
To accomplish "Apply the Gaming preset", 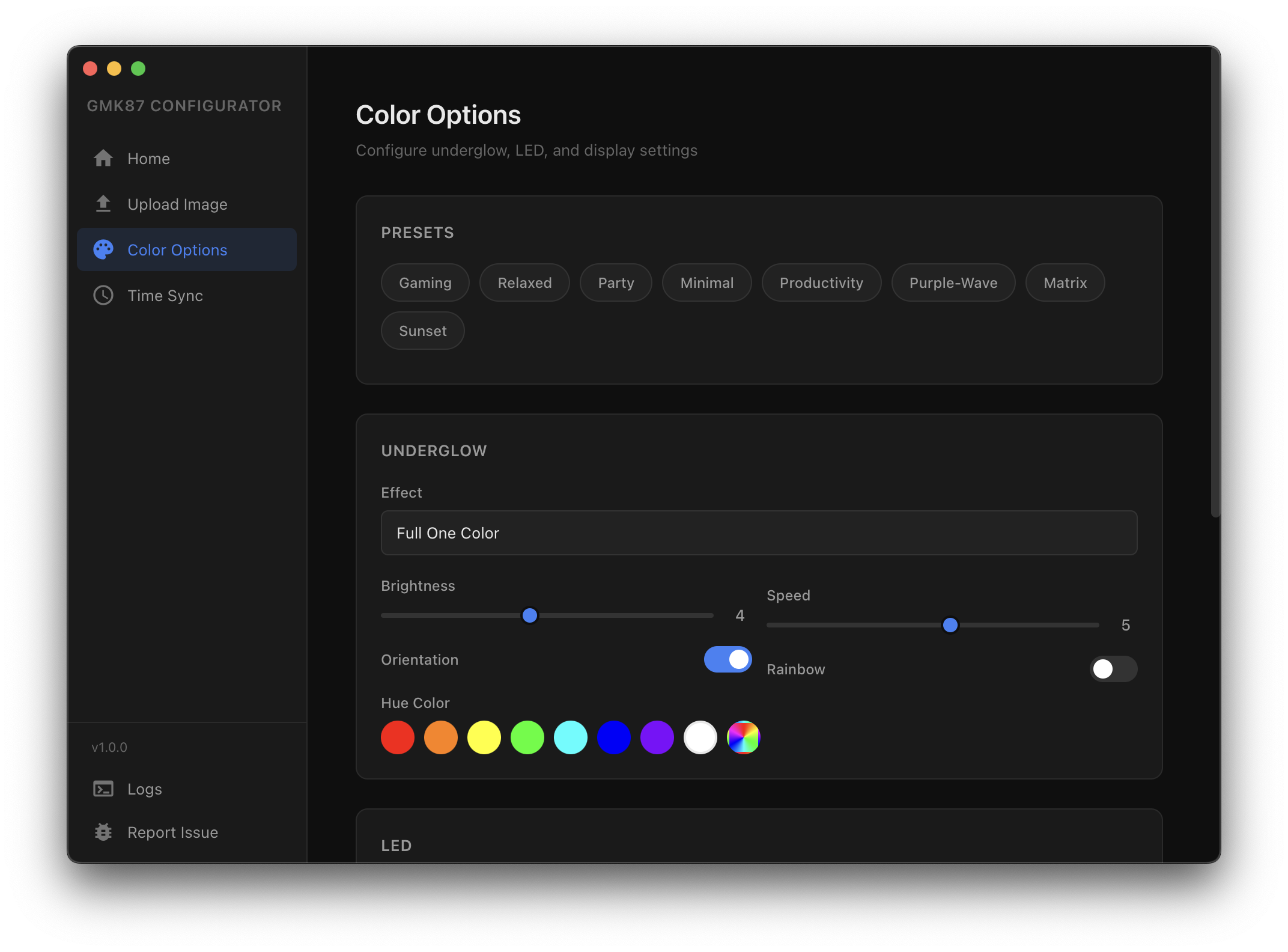I will pyautogui.click(x=425, y=282).
